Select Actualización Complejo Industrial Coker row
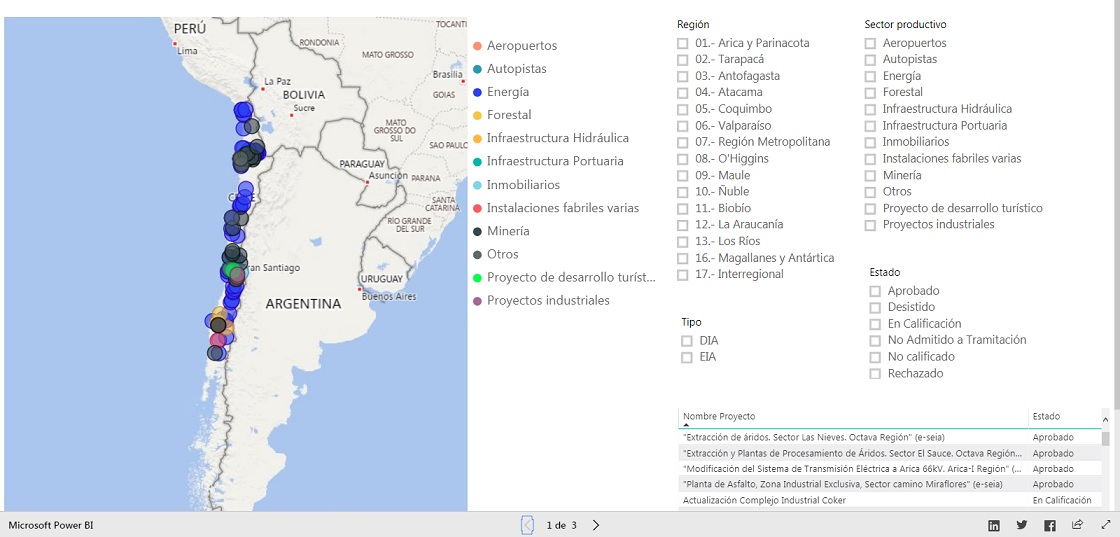1120x537 pixels. pos(760,500)
